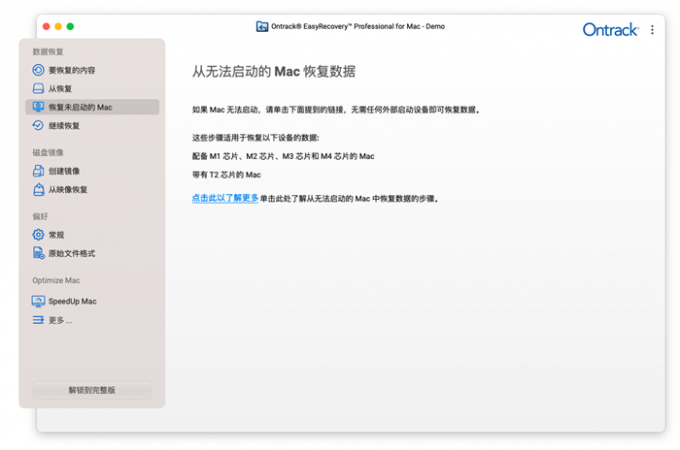This screenshot has width=680, height=450.
Task: Open the three-dot menu beside the Ontrack logo
Action: [x=652, y=29]
